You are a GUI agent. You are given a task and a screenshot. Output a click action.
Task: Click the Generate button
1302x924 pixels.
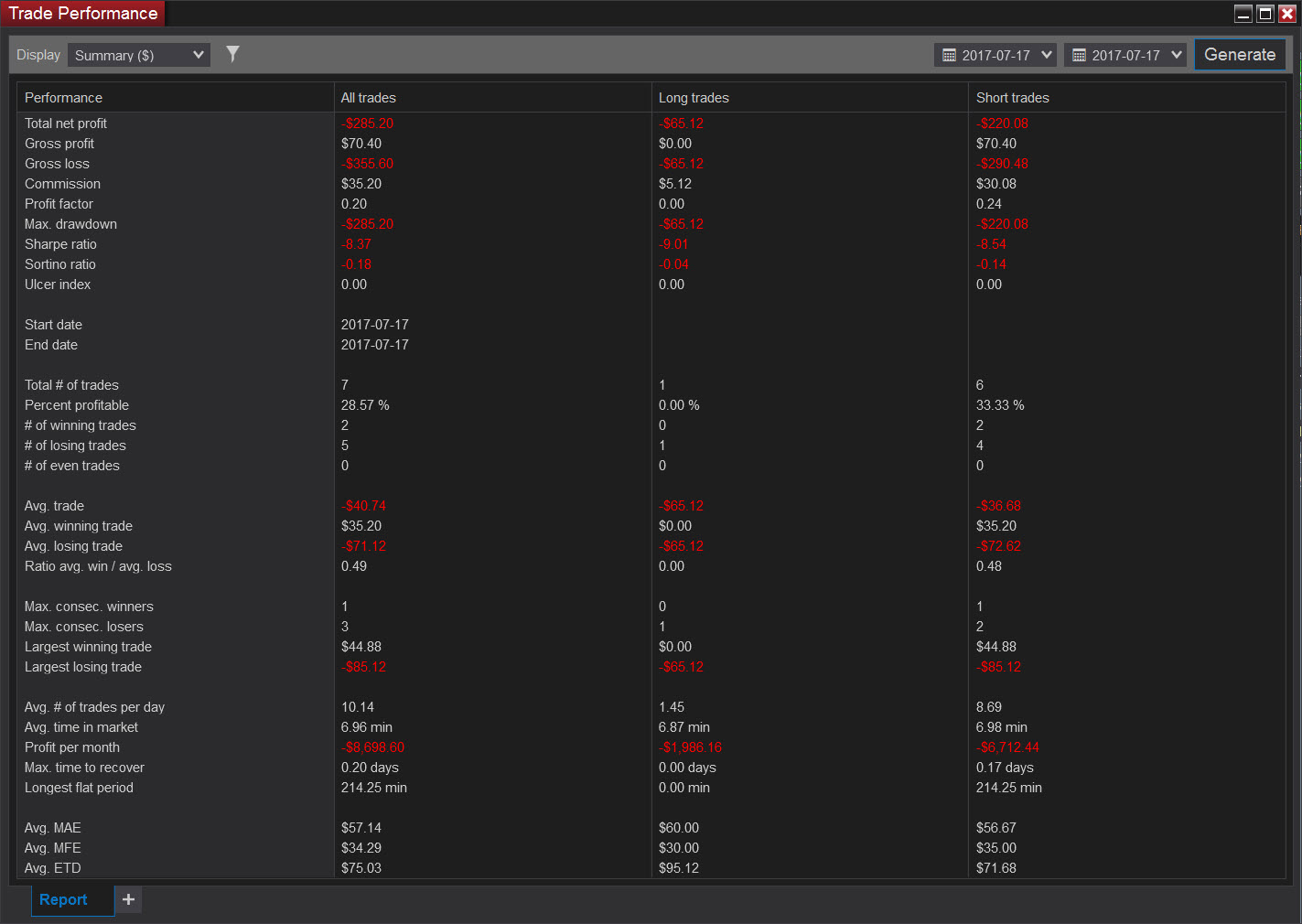click(1240, 55)
